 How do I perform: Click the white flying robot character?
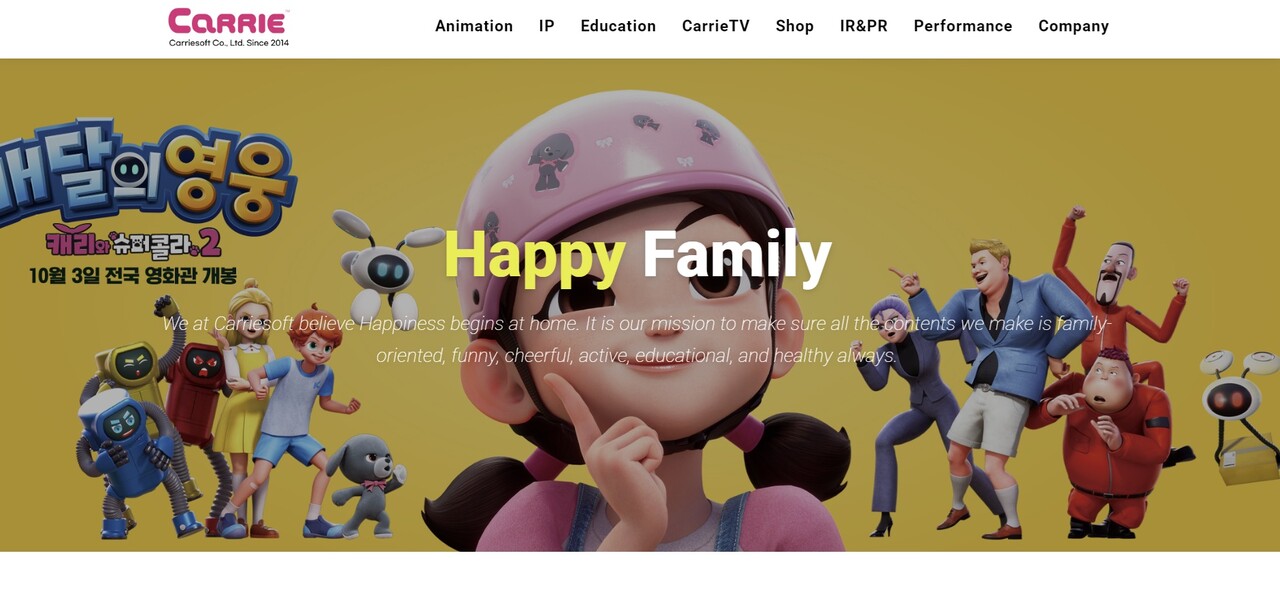[x=385, y=262]
